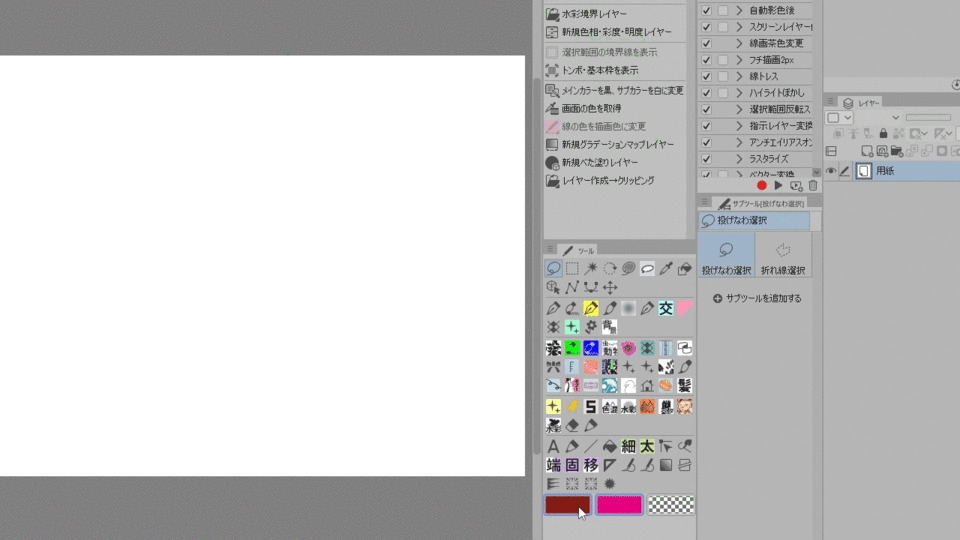Select the yellow highlighted pen tool
960x540 pixels.
[x=591, y=309]
